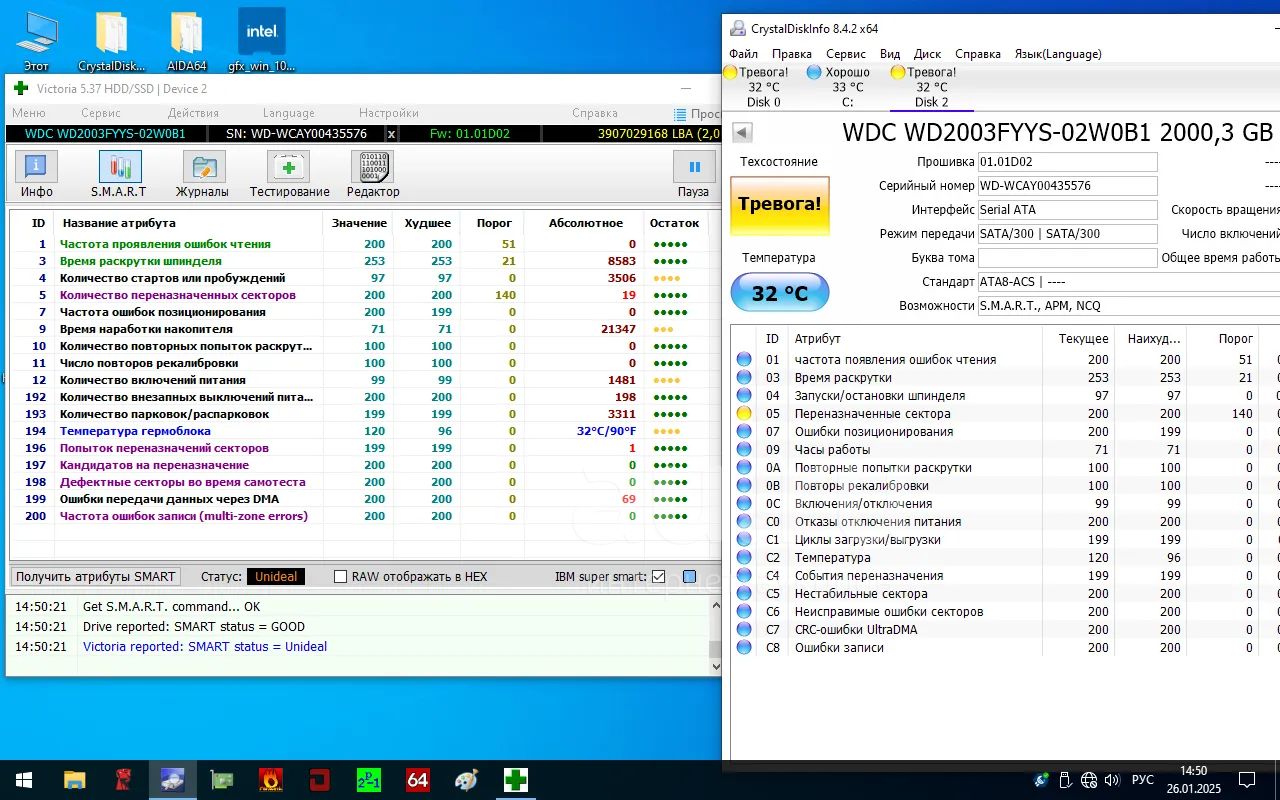
Task: Click the back arrow in CrystalDiskInfo
Action: tap(742, 132)
